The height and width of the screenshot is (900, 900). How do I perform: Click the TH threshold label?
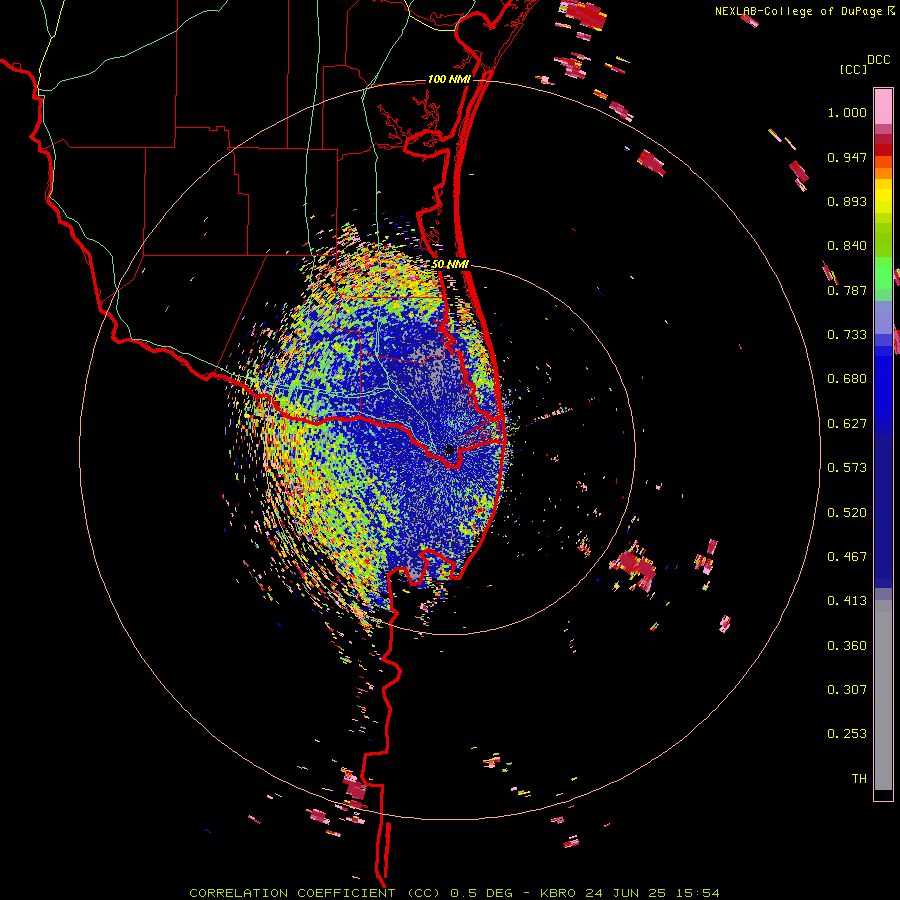859,779
